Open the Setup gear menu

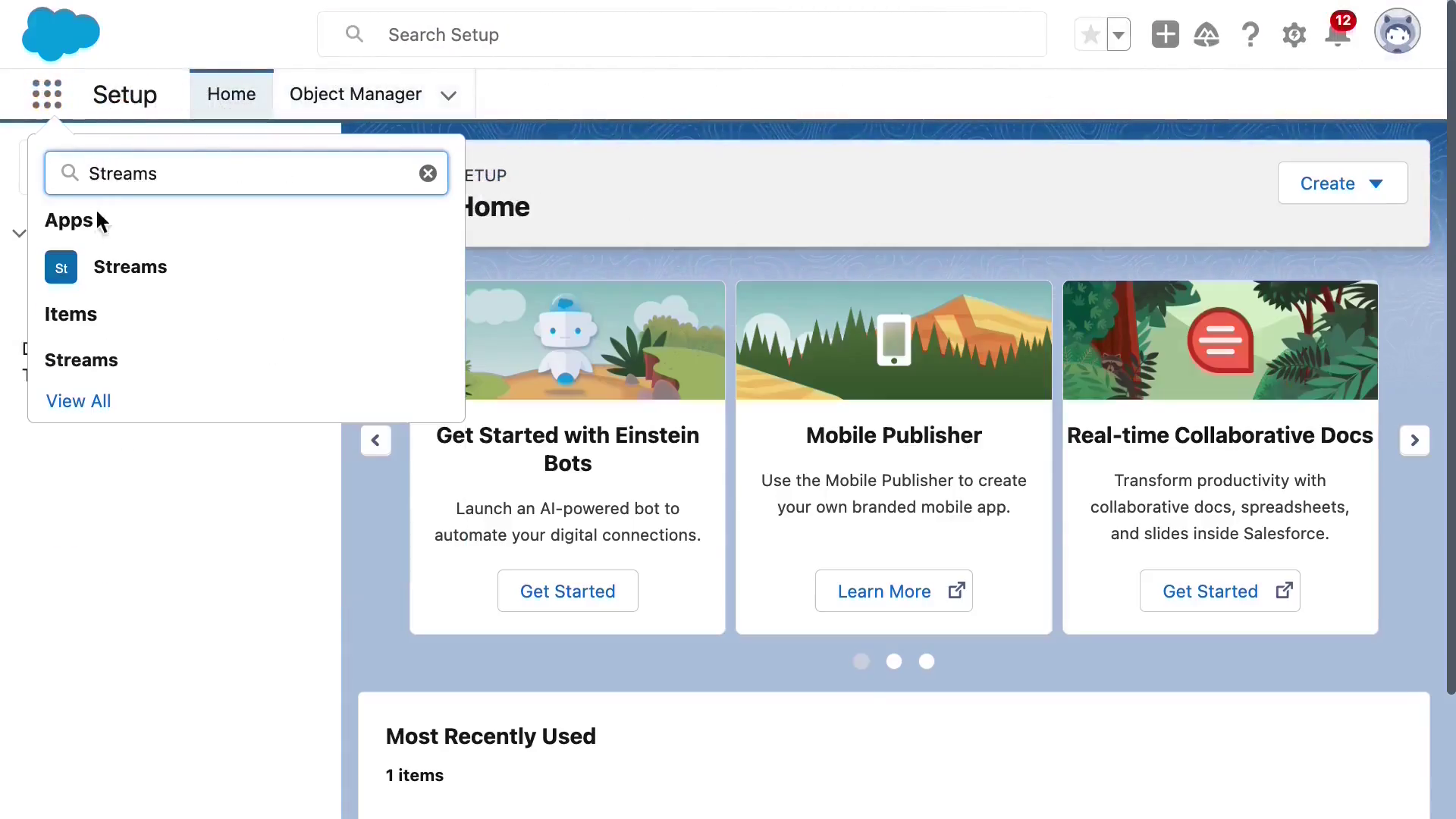point(1294,35)
